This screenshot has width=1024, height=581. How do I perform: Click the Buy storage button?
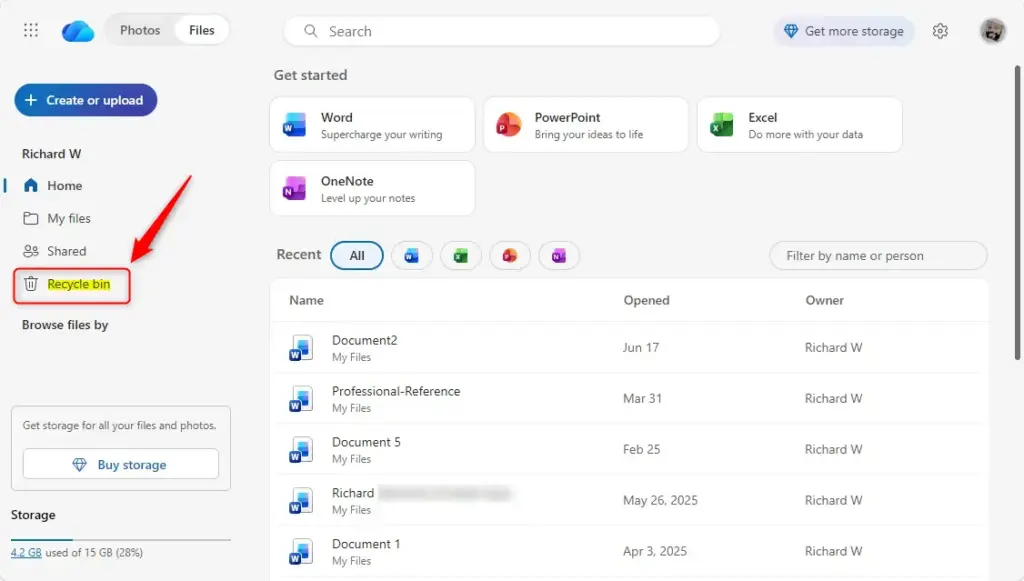(121, 464)
